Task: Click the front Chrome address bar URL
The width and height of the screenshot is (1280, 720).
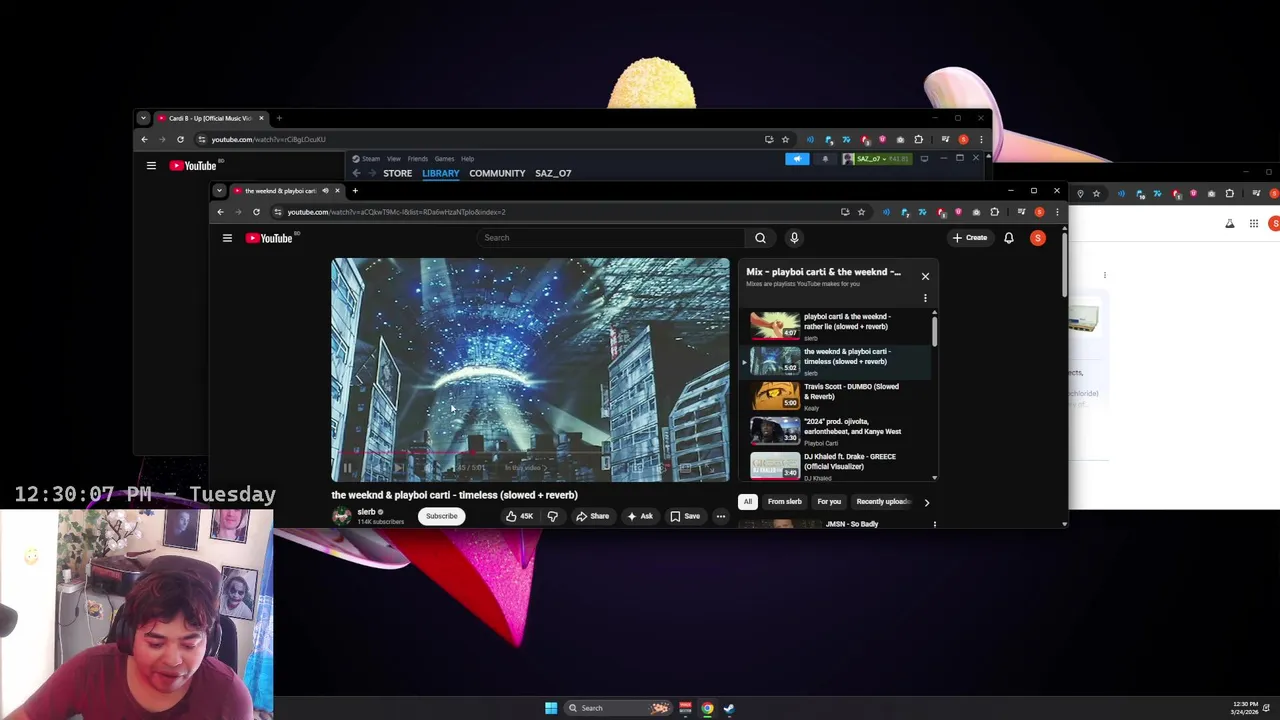Action: coord(396,212)
